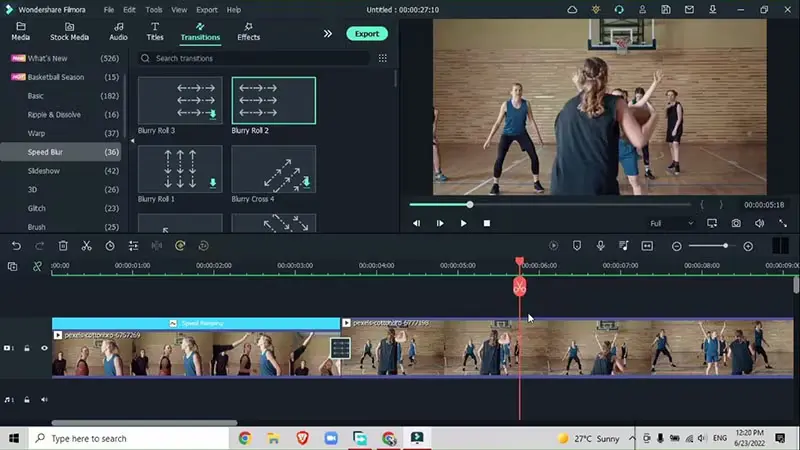Open the Full preview quality dropdown

click(x=670, y=223)
